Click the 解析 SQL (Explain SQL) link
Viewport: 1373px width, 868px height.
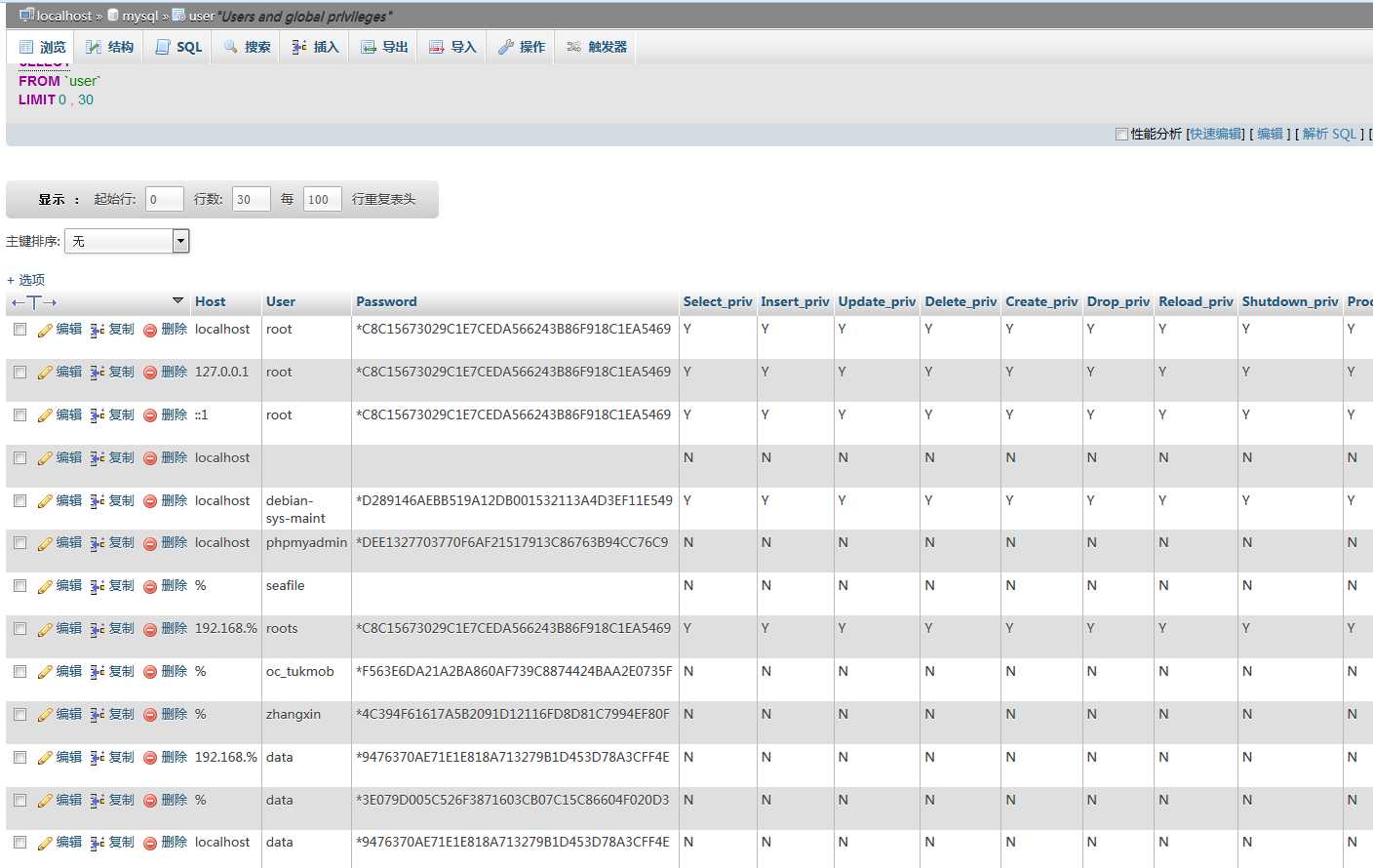pyautogui.click(x=1329, y=134)
